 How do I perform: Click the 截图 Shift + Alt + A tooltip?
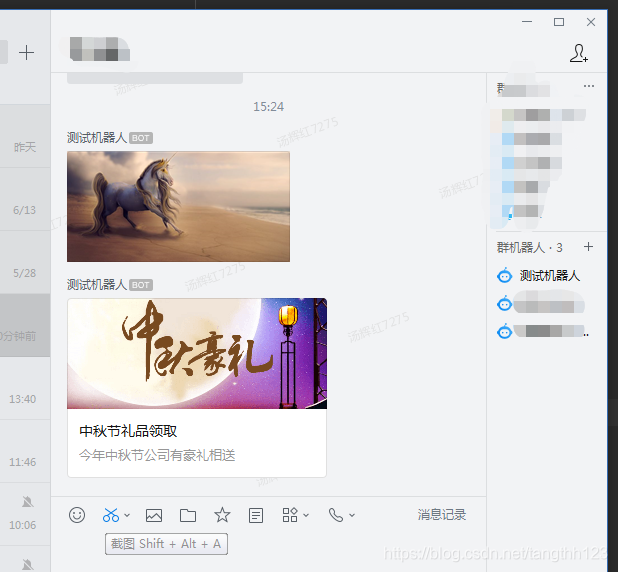pyautogui.click(x=166, y=544)
